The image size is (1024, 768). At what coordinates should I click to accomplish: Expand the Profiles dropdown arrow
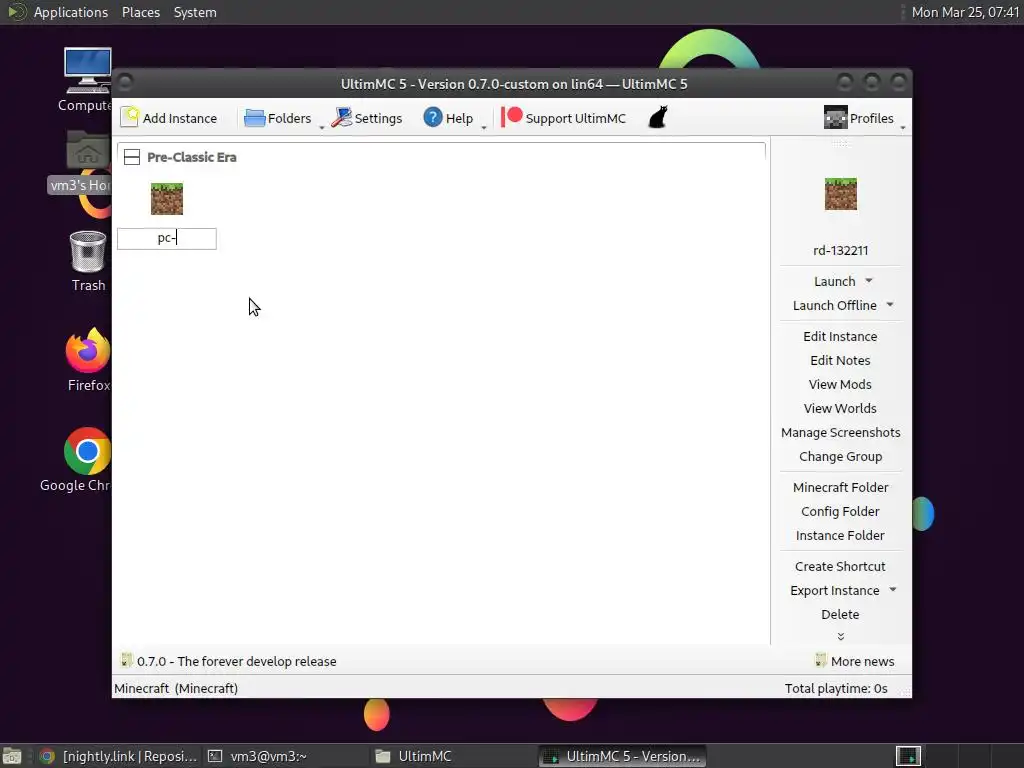coord(903,127)
